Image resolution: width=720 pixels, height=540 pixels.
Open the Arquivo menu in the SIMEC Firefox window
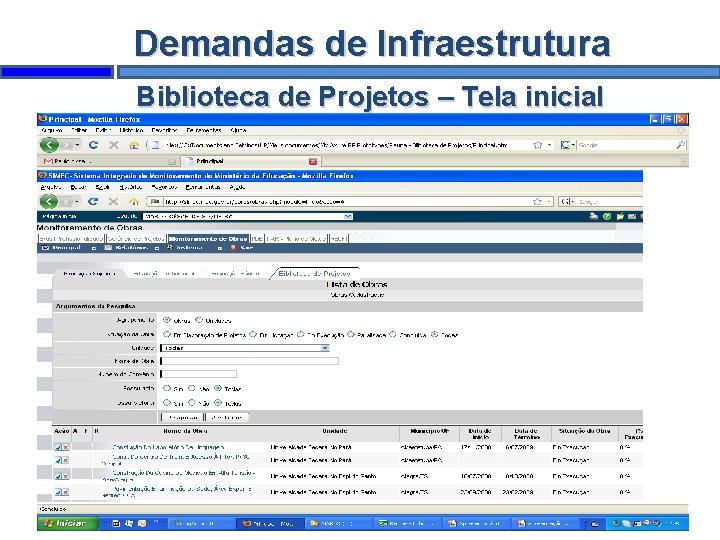click(x=51, y=187)
